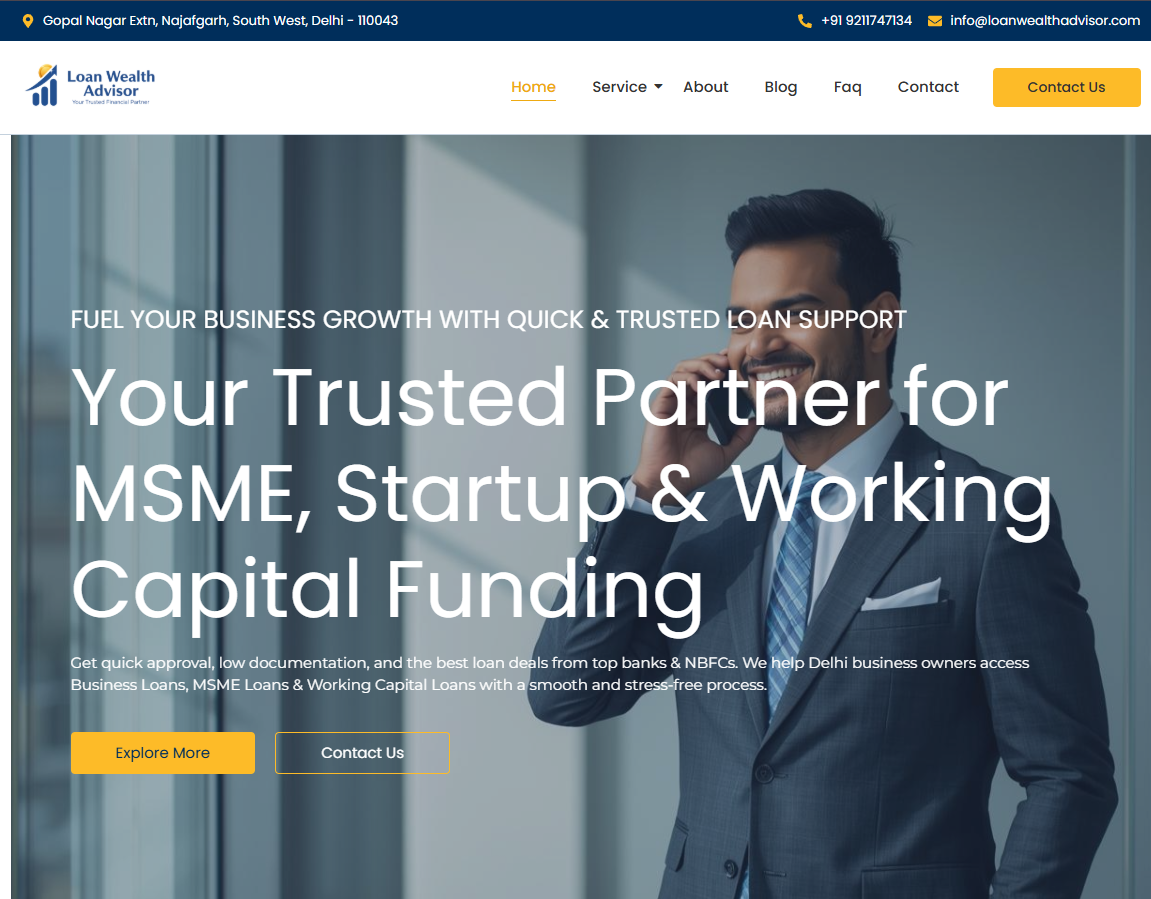Click the +91 9211747134 phone number

coord(866,21)
